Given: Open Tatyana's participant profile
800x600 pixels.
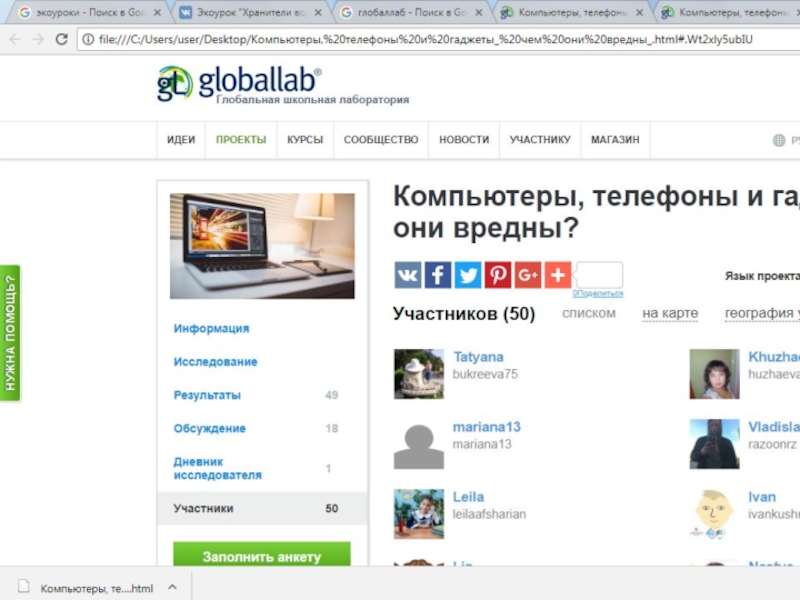Looking at the screenshot, I should (478, 357).
